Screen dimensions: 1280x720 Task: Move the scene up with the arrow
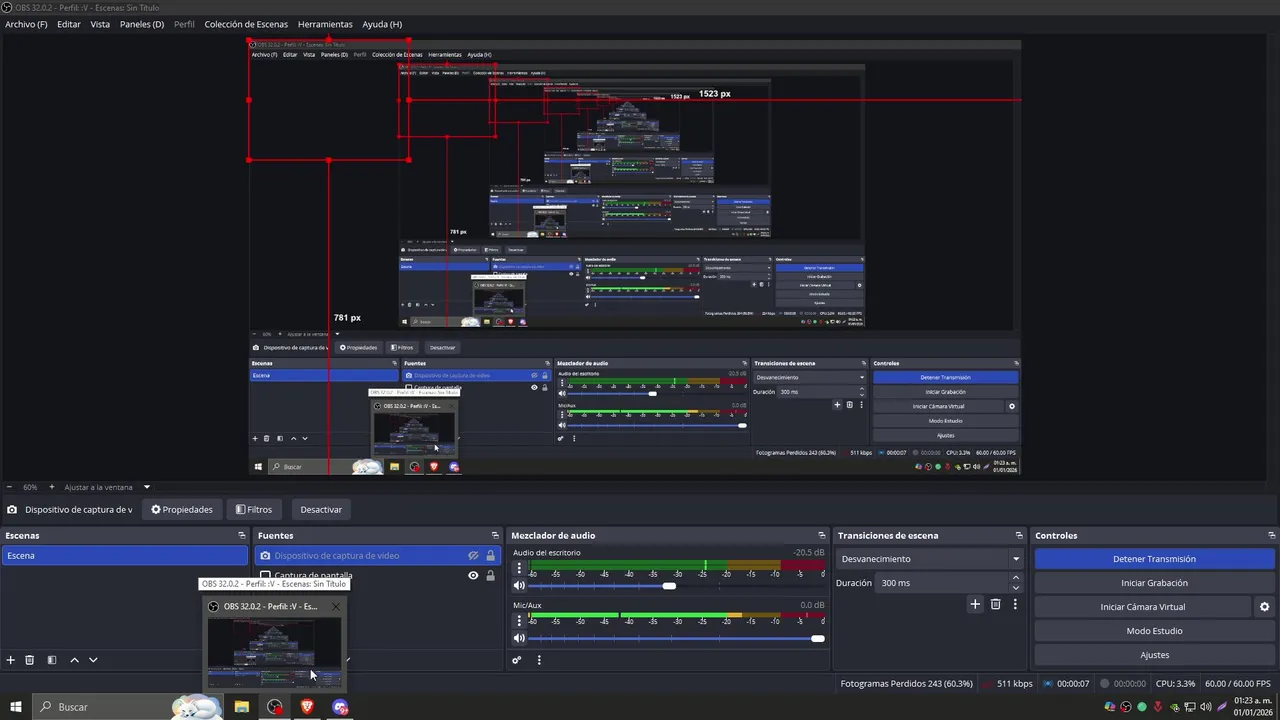click(x=74, y=660)
